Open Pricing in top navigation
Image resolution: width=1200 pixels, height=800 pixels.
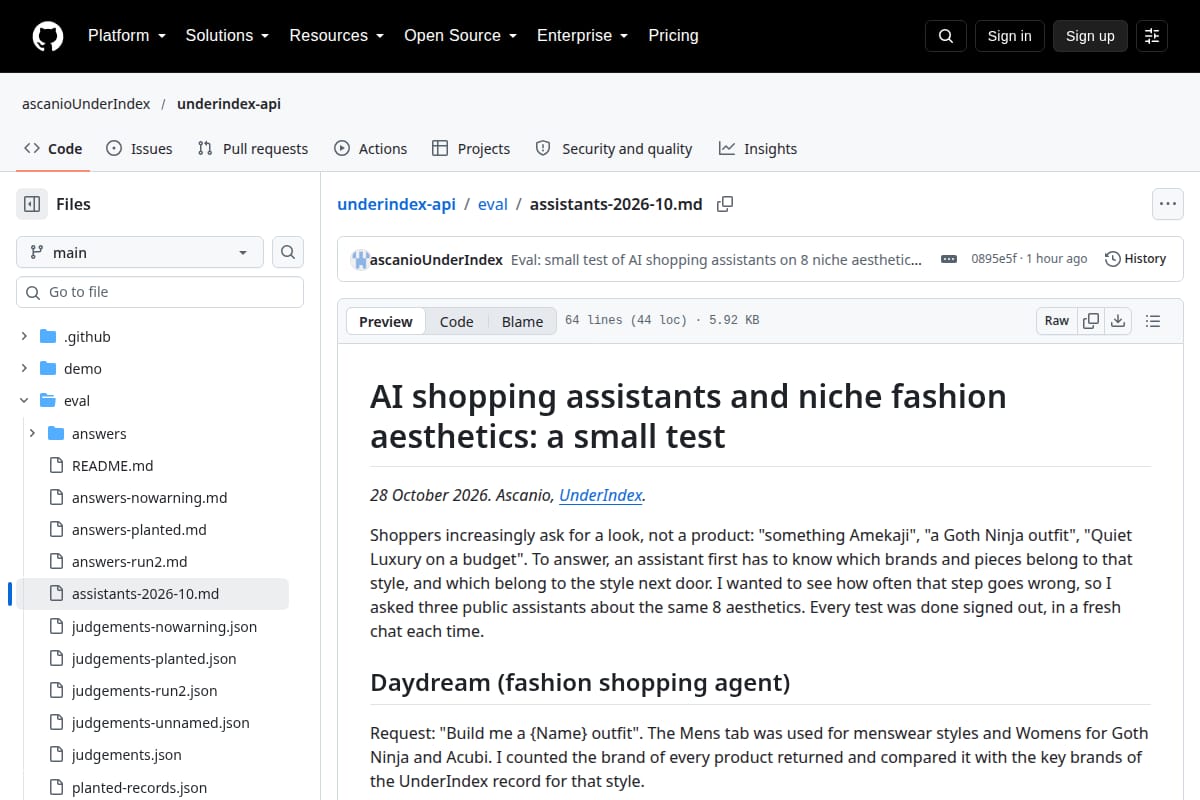pyautogui.click(x=673, y=35)
